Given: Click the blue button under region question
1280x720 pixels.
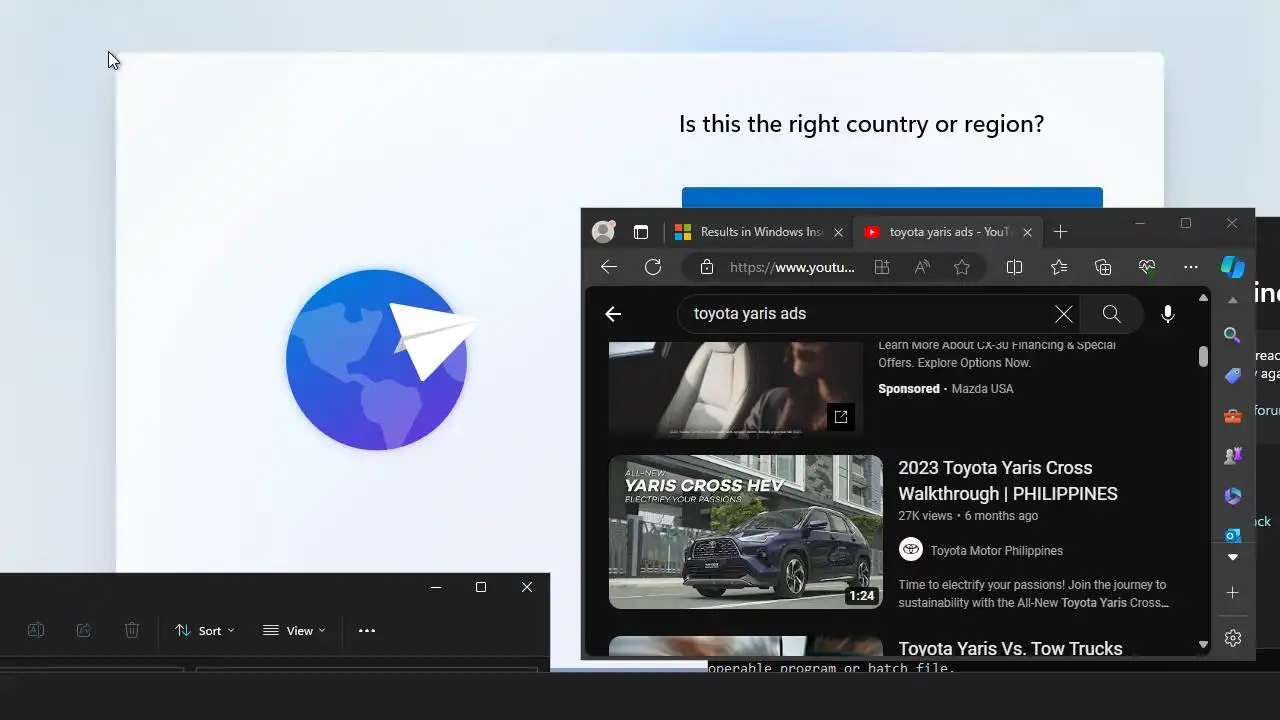Looking at the screenshot, I should (892, 198).
